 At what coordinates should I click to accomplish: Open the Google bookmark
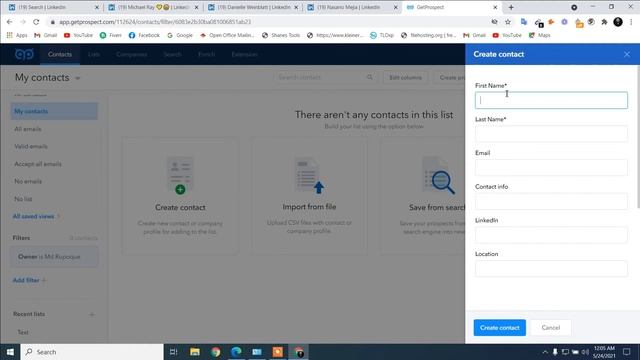point(180,35)
